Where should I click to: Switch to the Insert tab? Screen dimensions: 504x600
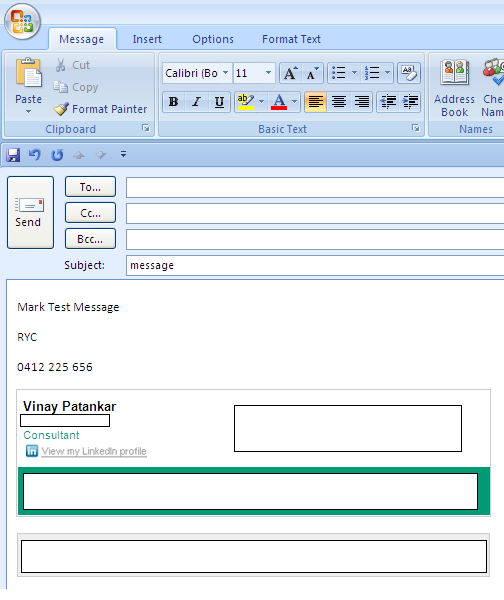point(147,39)
